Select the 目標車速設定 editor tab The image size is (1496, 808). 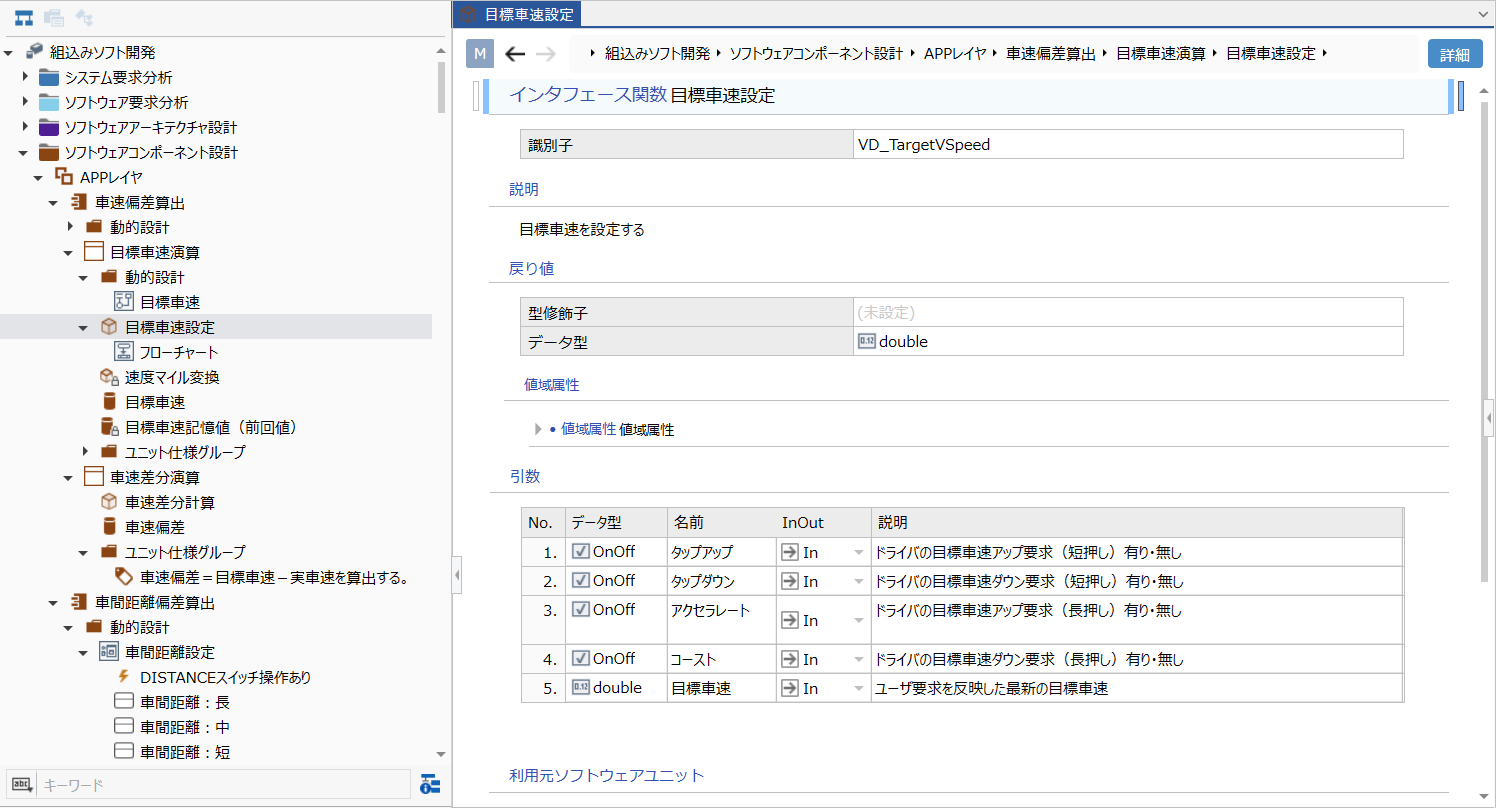click(x=517, y=14)
